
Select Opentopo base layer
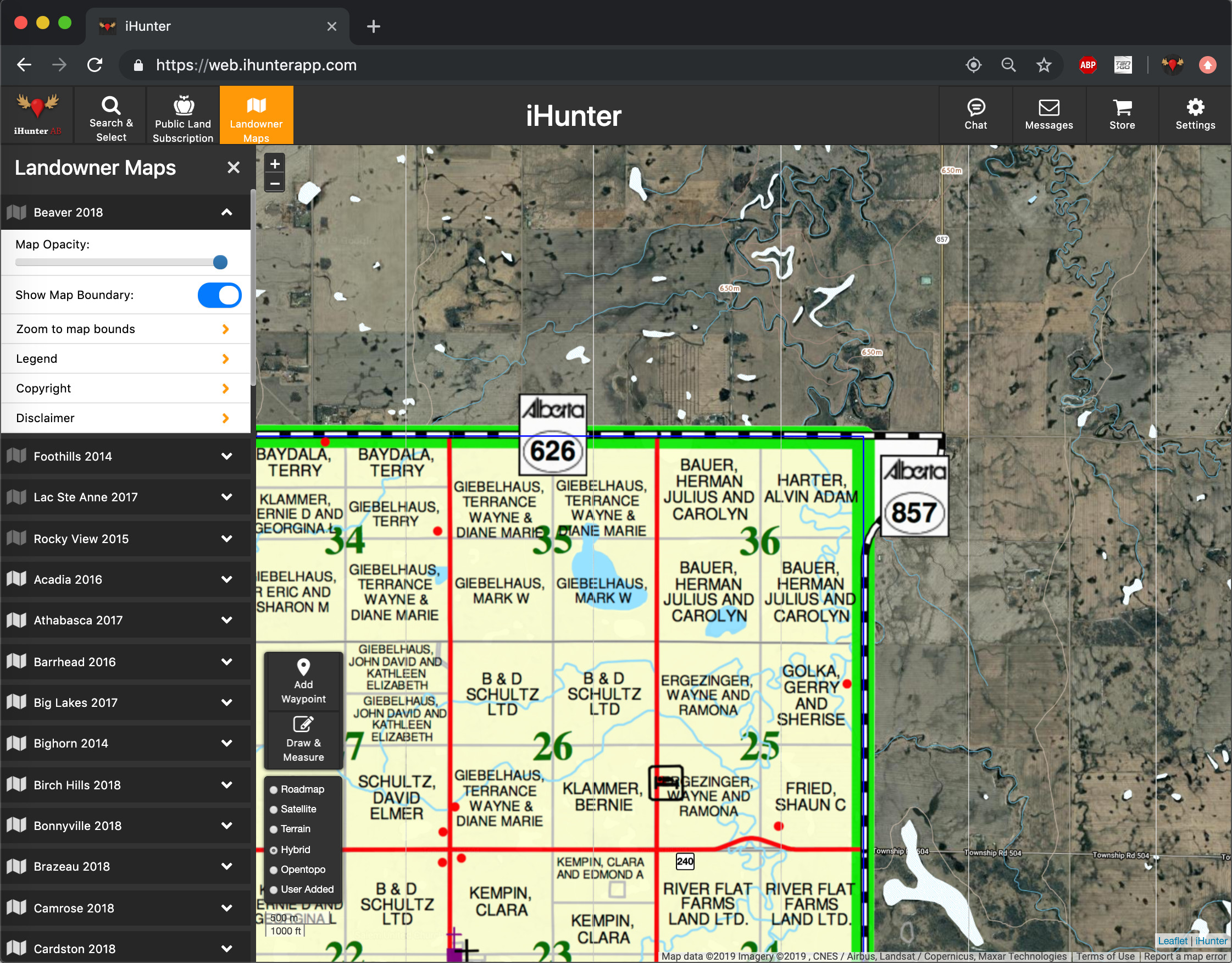(274, 870)
